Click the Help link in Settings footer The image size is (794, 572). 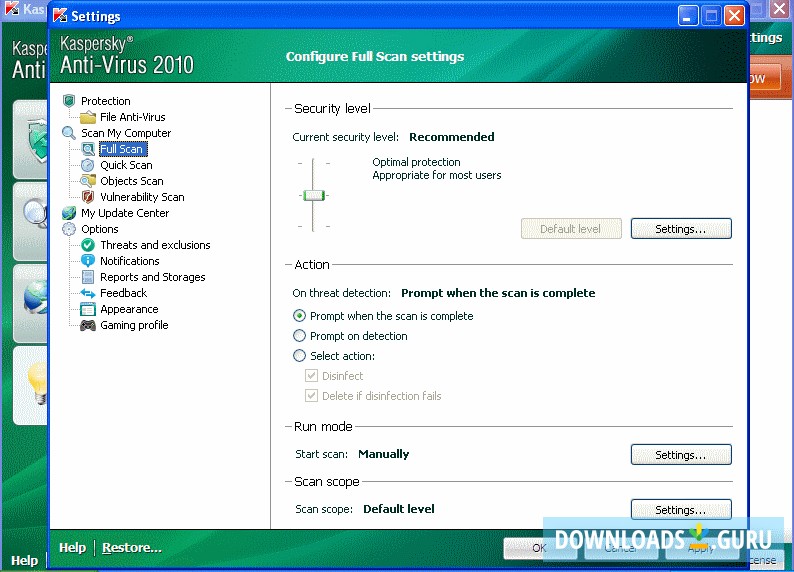coord(72,548)
